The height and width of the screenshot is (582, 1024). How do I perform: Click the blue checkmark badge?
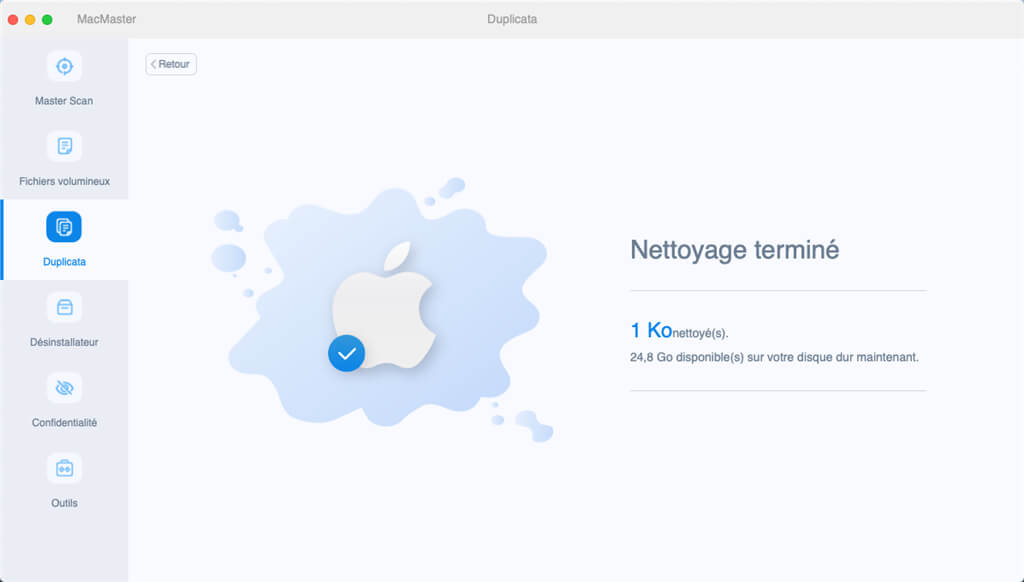[346, 353]
